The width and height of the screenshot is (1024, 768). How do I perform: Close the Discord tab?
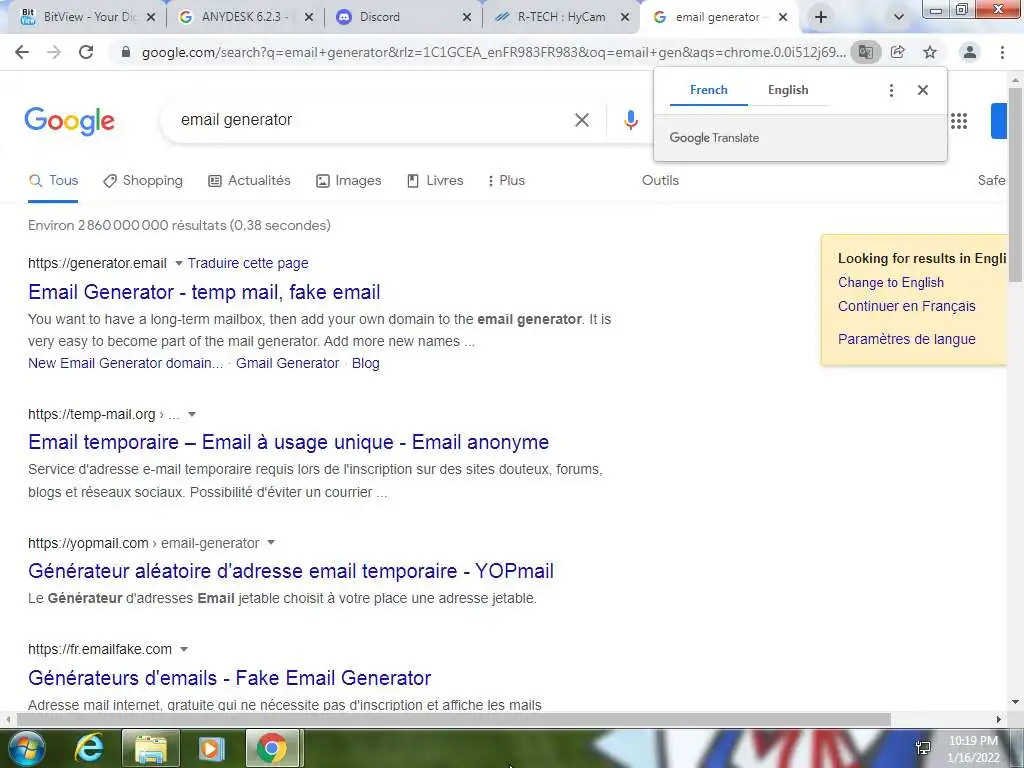click(x=467, y=17)
